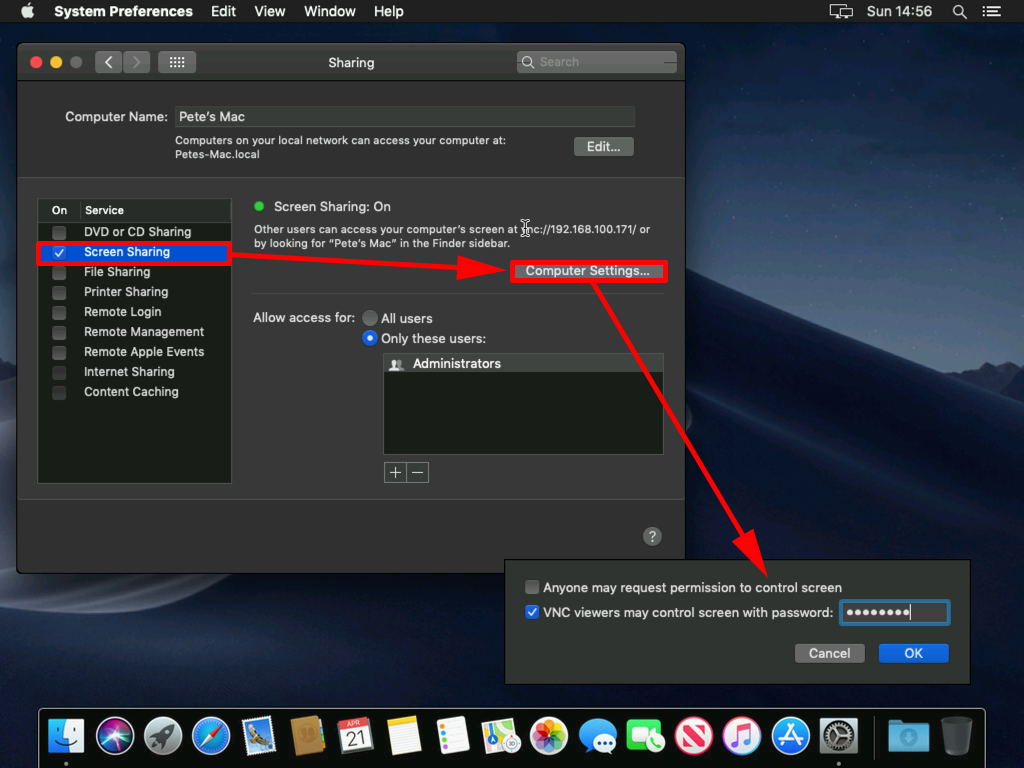The height and width of the screenshot is (768, 1024).
Task: Open News icon in Dock
Action: [694, 735]
